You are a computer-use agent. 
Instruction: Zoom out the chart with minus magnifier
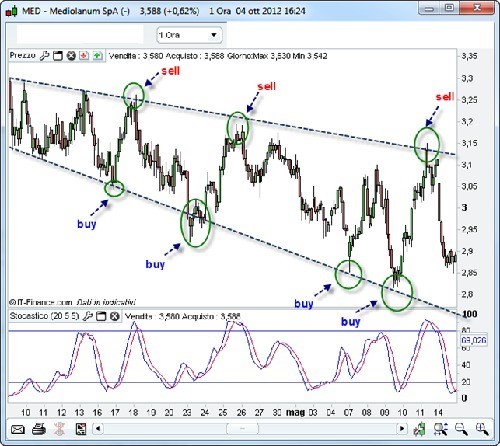click(x=461, y=429)
